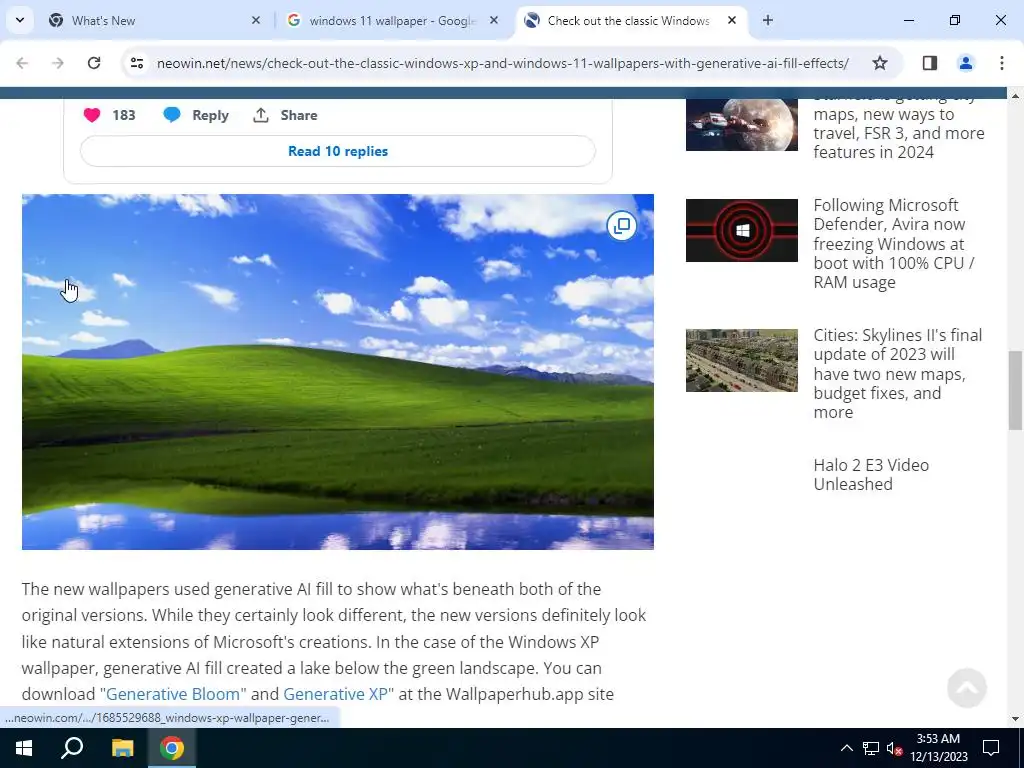Click the 183 likes count
This screenshot has height=768, width=1024.
click(x=123, y=115)
